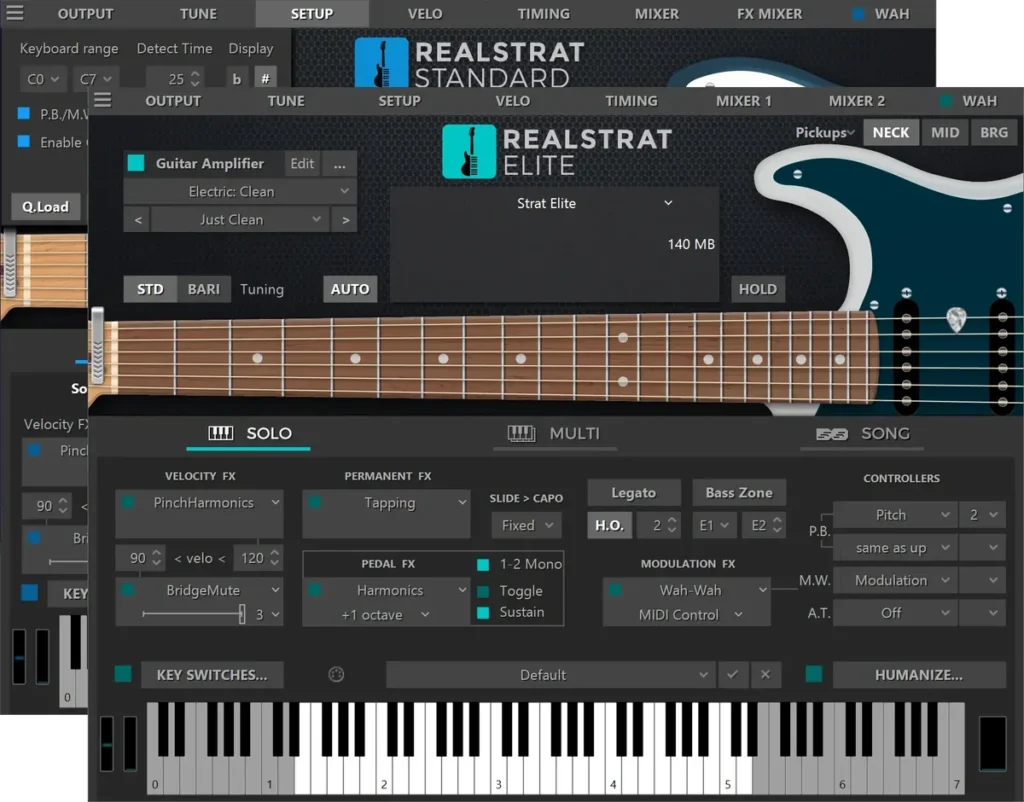Click the KEY SWITCHES... button
The width and height of the screenshot is (1024, 802).
coord(212,675)
